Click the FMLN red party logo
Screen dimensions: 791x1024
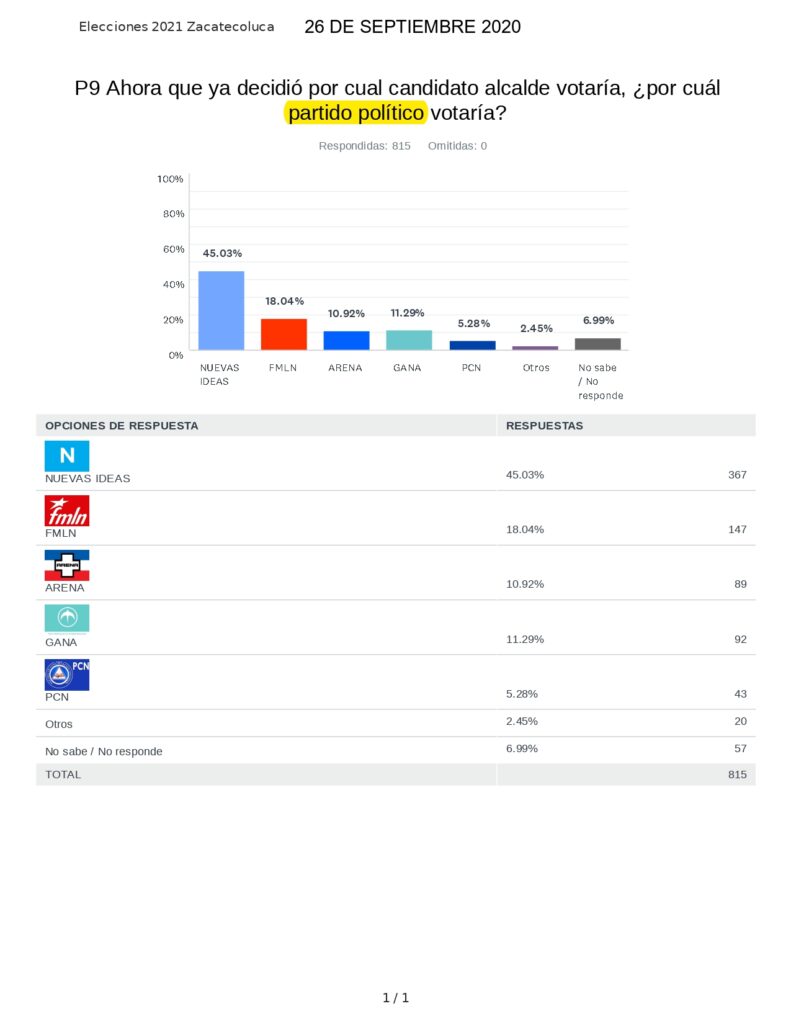[x=67, y=511]
